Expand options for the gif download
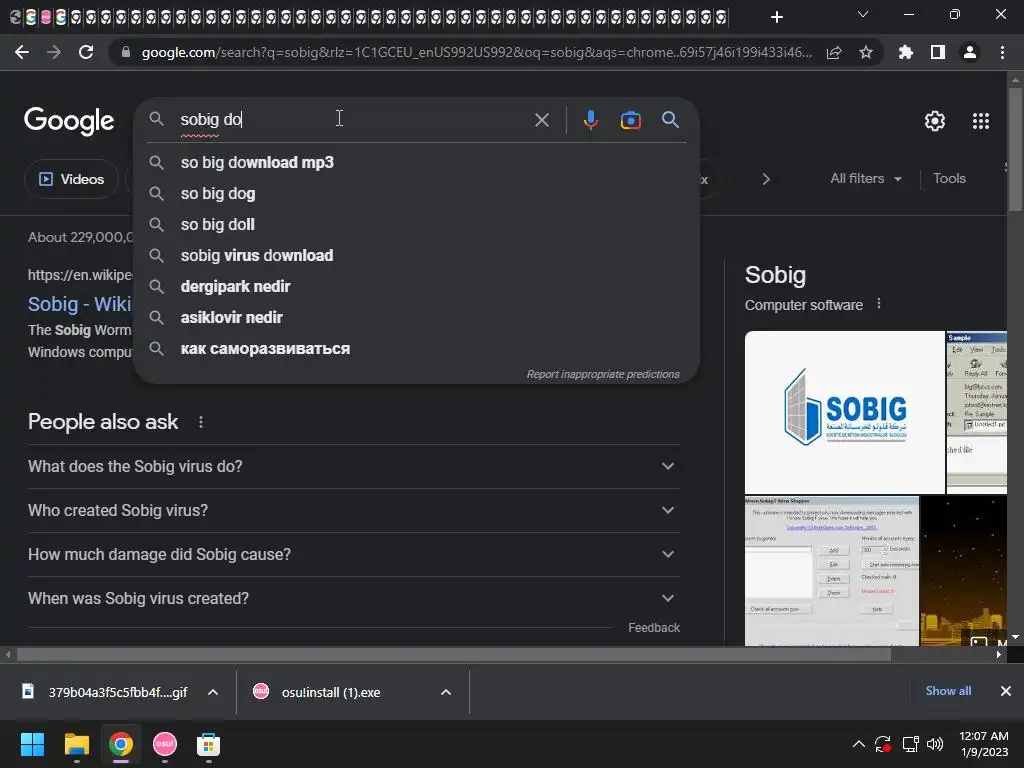Image resolution: width=1024 pixels, height=768 pixels. point(213,692)
